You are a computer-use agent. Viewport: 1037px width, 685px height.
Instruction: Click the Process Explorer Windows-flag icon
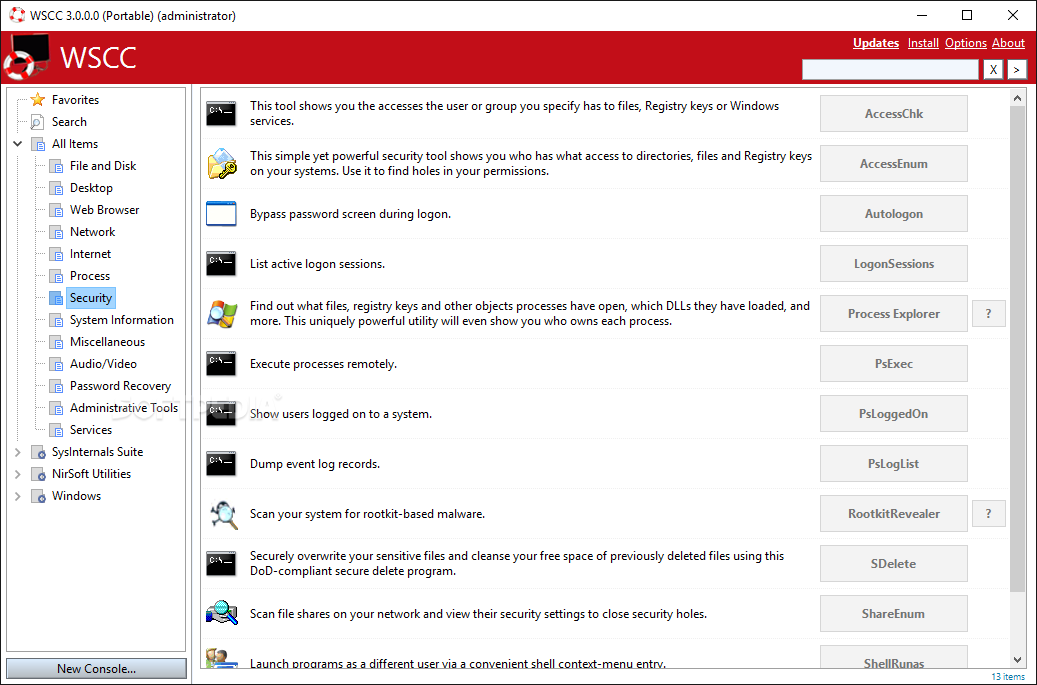(x=222, y=313)
